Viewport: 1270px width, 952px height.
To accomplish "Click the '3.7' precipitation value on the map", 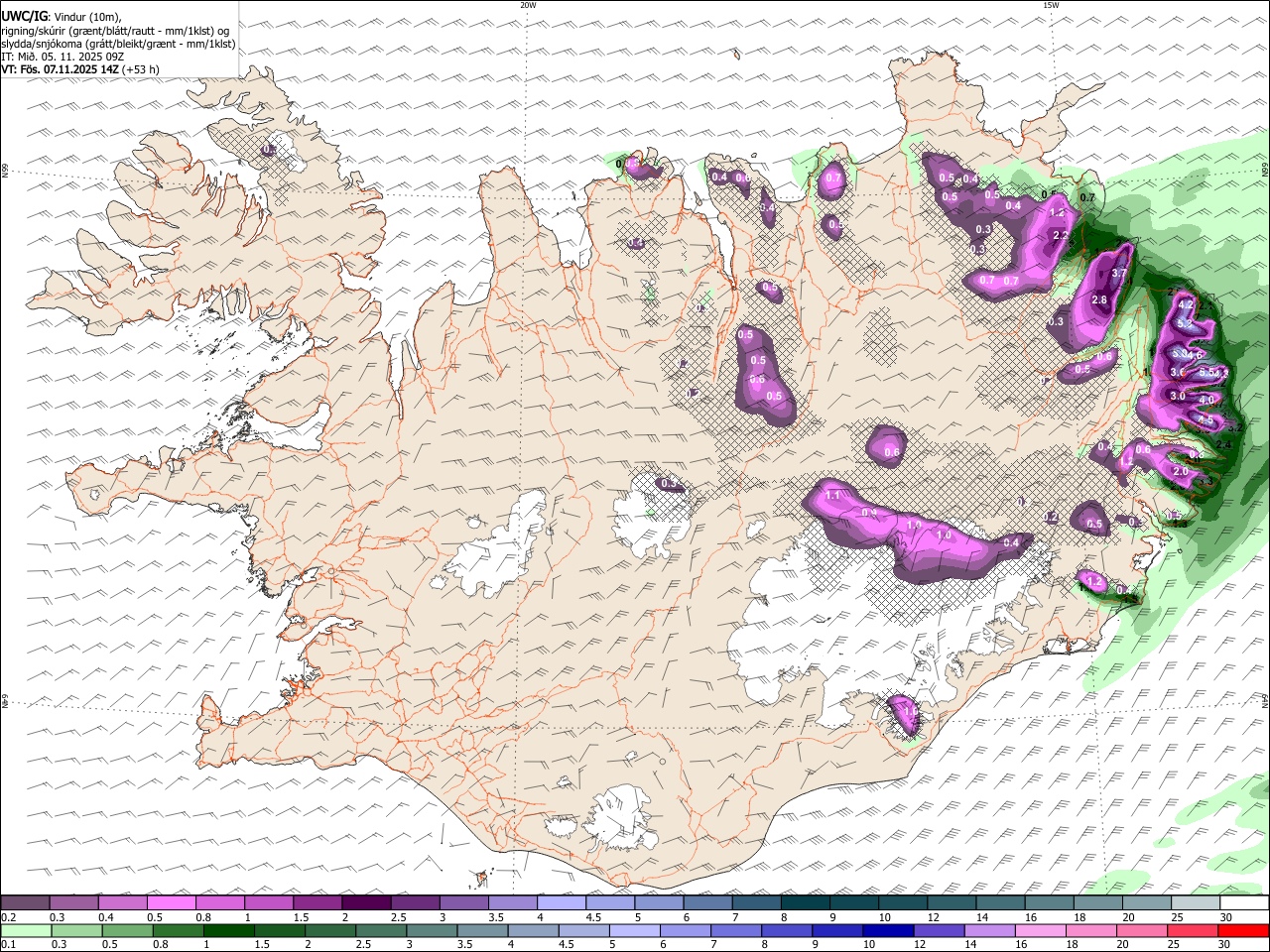I will point(1119,274).
